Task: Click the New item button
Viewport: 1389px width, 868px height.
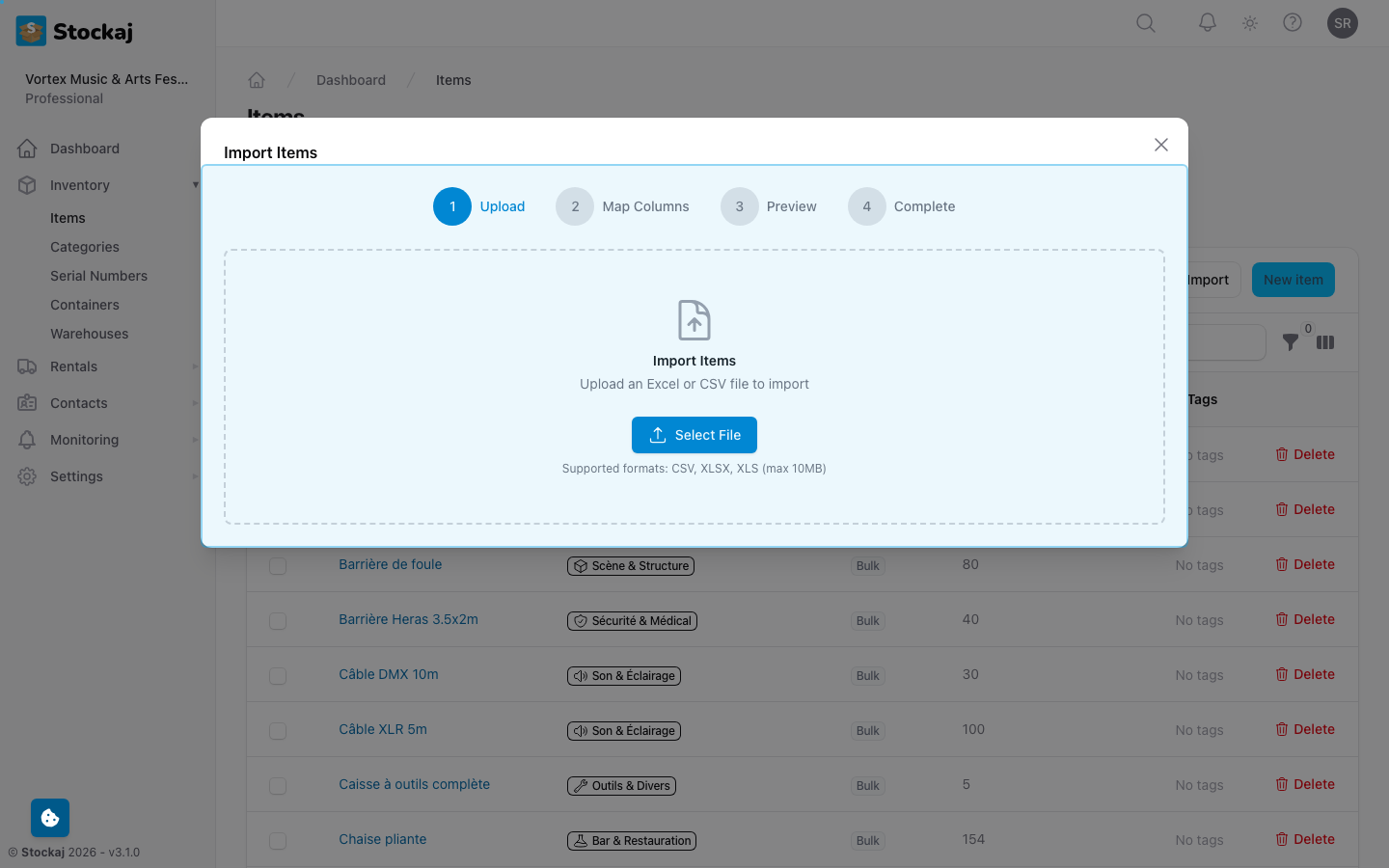Action: tap(1293, 280)
